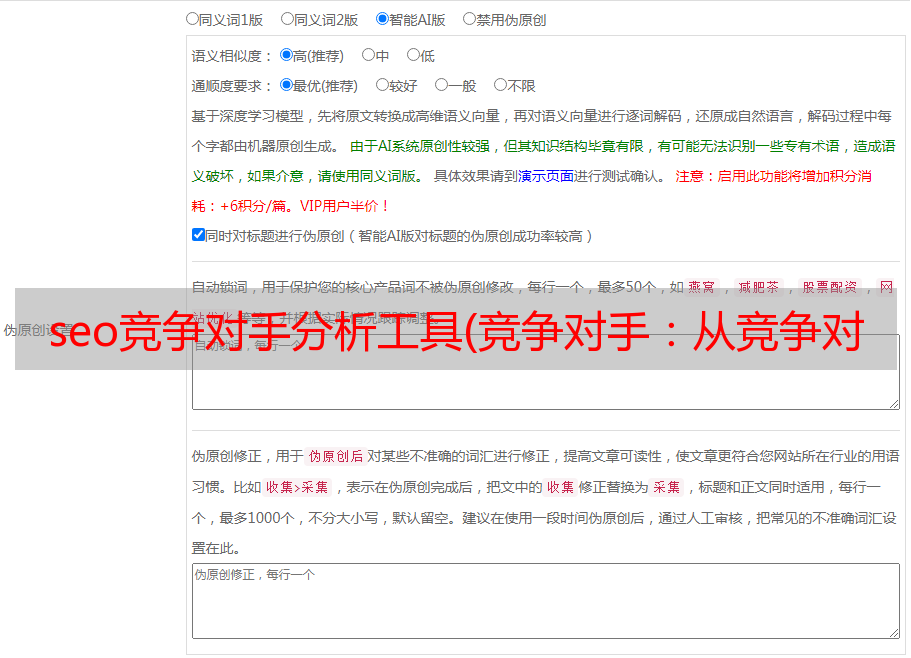Select the 同义词1版 radio option
Viewport: 911px width, 658px height.
point(192,19)
